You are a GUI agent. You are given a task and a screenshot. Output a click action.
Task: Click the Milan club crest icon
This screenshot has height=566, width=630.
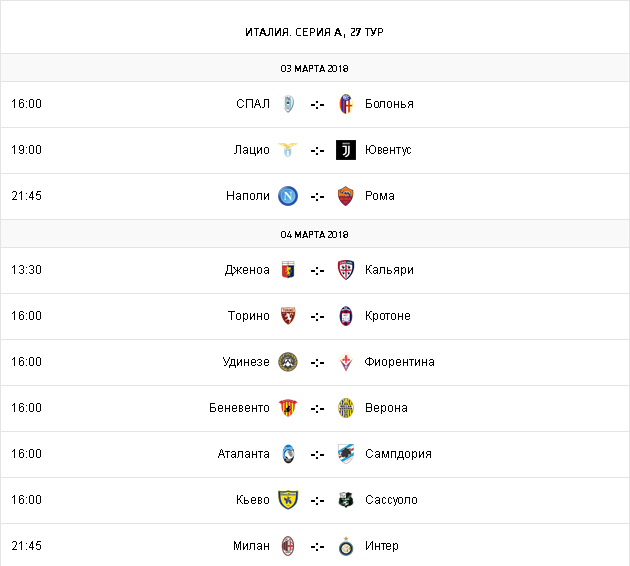click(x=288, y=546)
